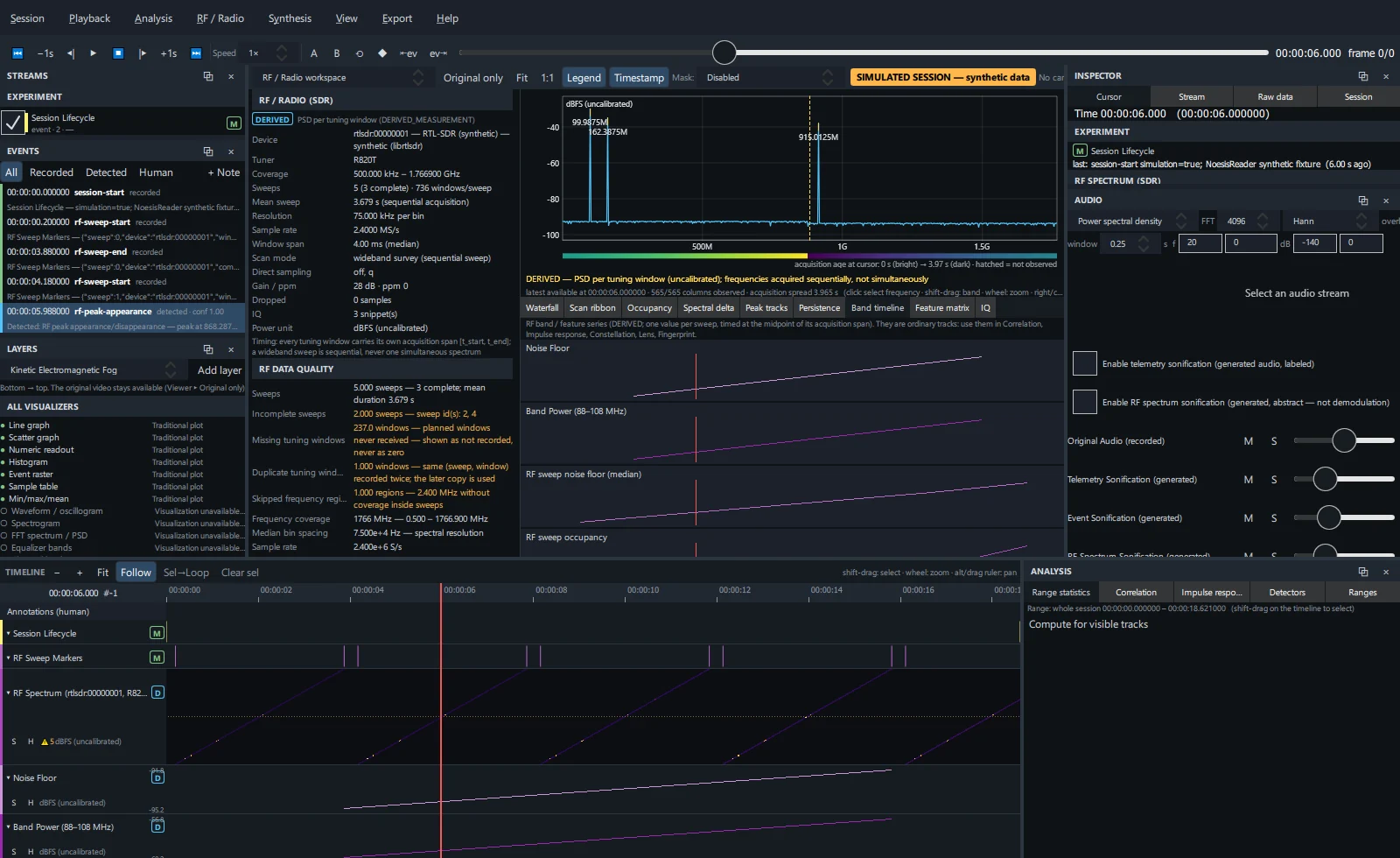
Task: Set loop point A
Action: coord(314,53)
